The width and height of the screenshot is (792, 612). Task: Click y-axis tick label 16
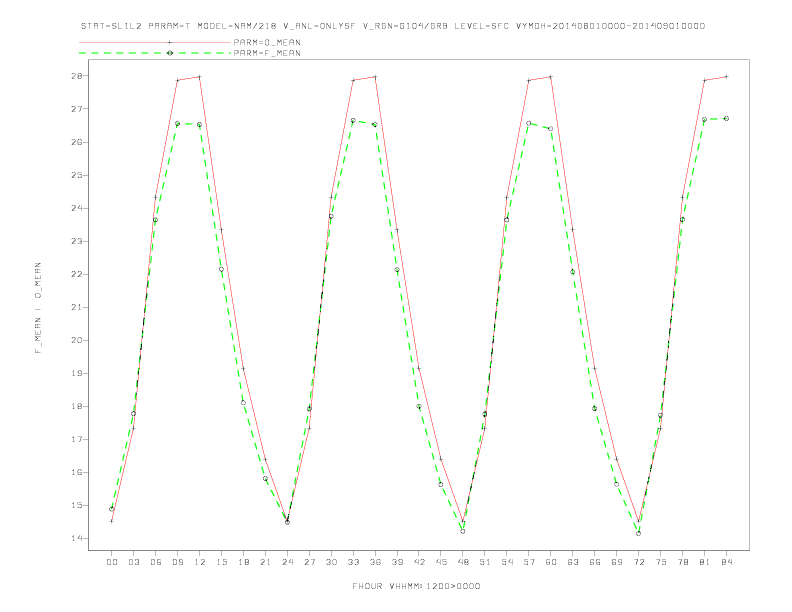click(x=76, y=472)
